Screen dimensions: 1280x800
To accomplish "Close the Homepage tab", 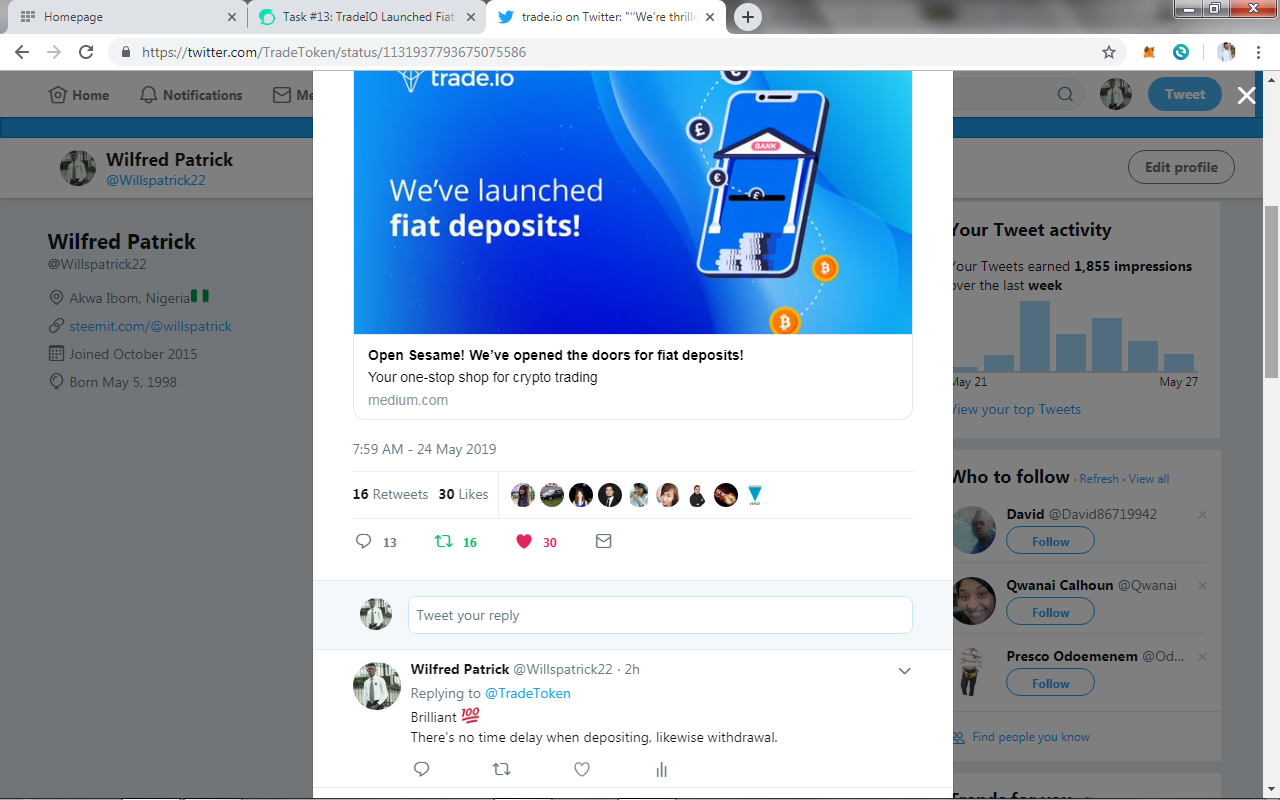I will [x=232, y=17].
